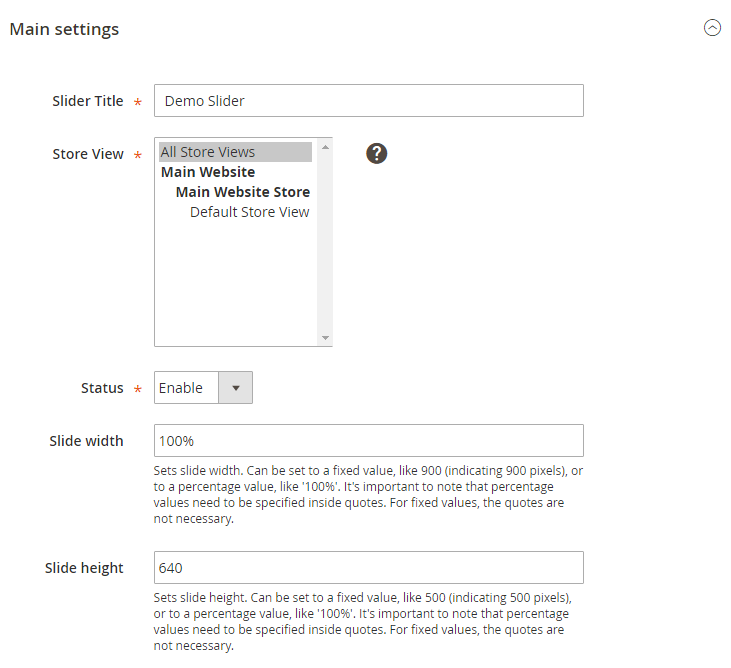
Task: Open the Status dropdown arrow
Action: 235,387
